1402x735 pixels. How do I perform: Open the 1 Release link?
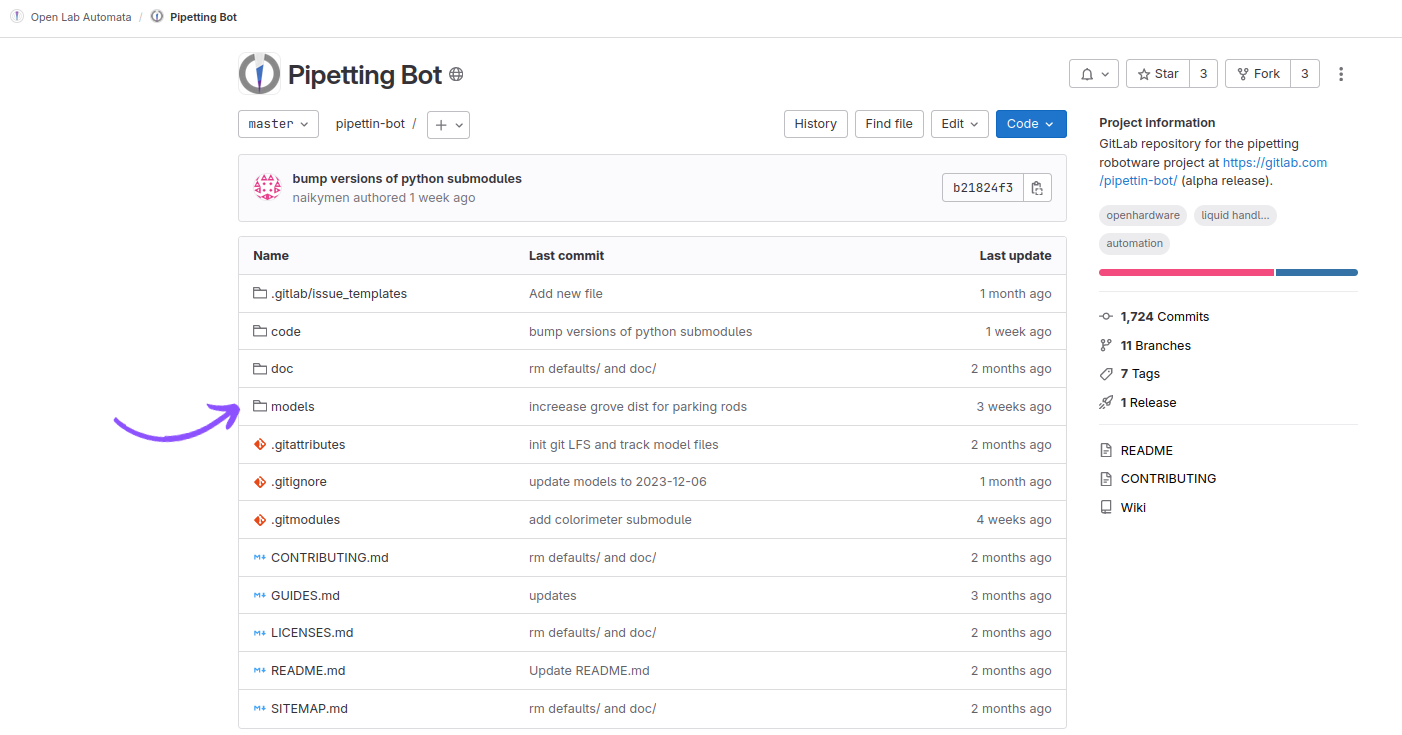[x=1148, y=402]
